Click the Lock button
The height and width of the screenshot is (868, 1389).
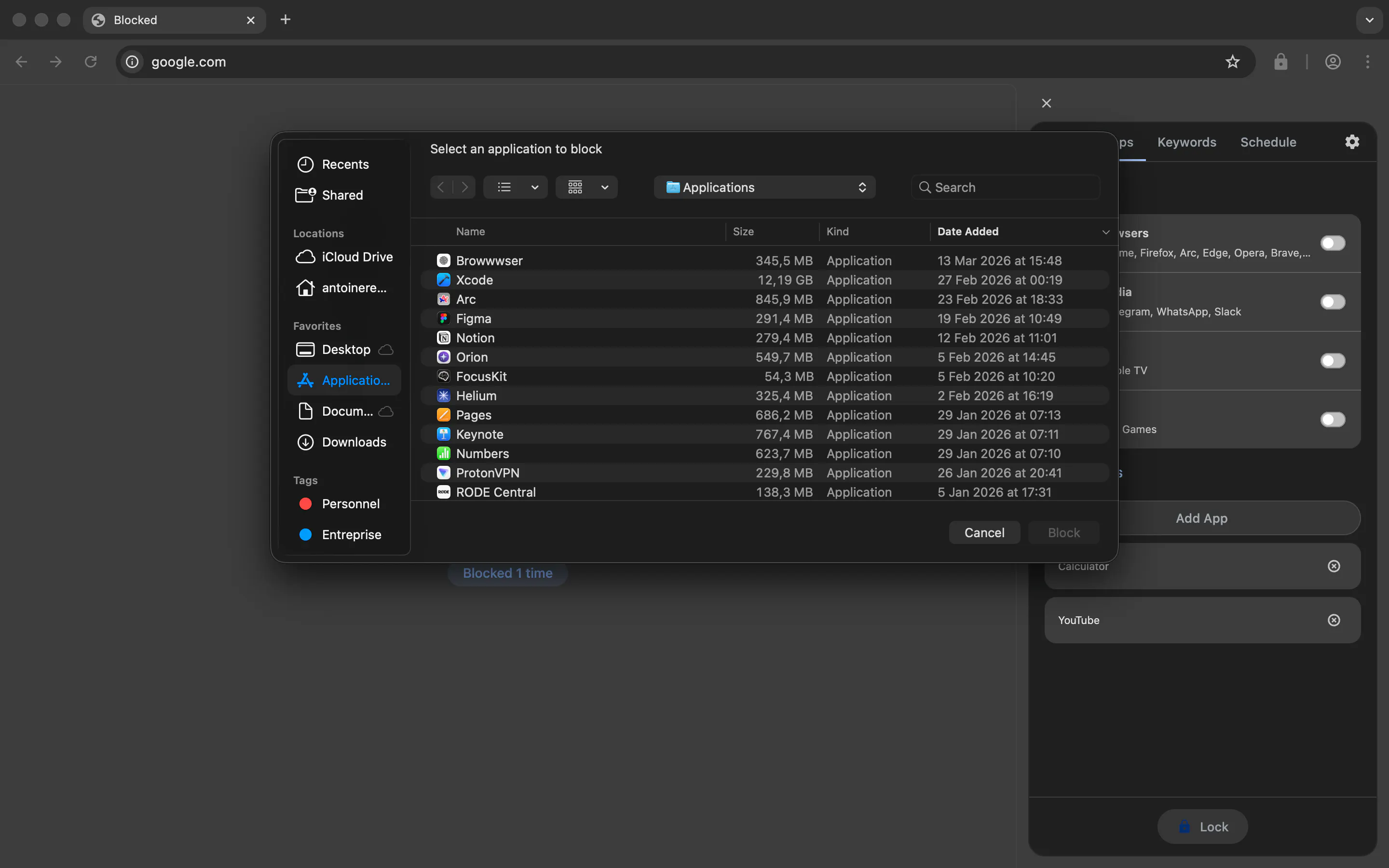(1202, 827)
